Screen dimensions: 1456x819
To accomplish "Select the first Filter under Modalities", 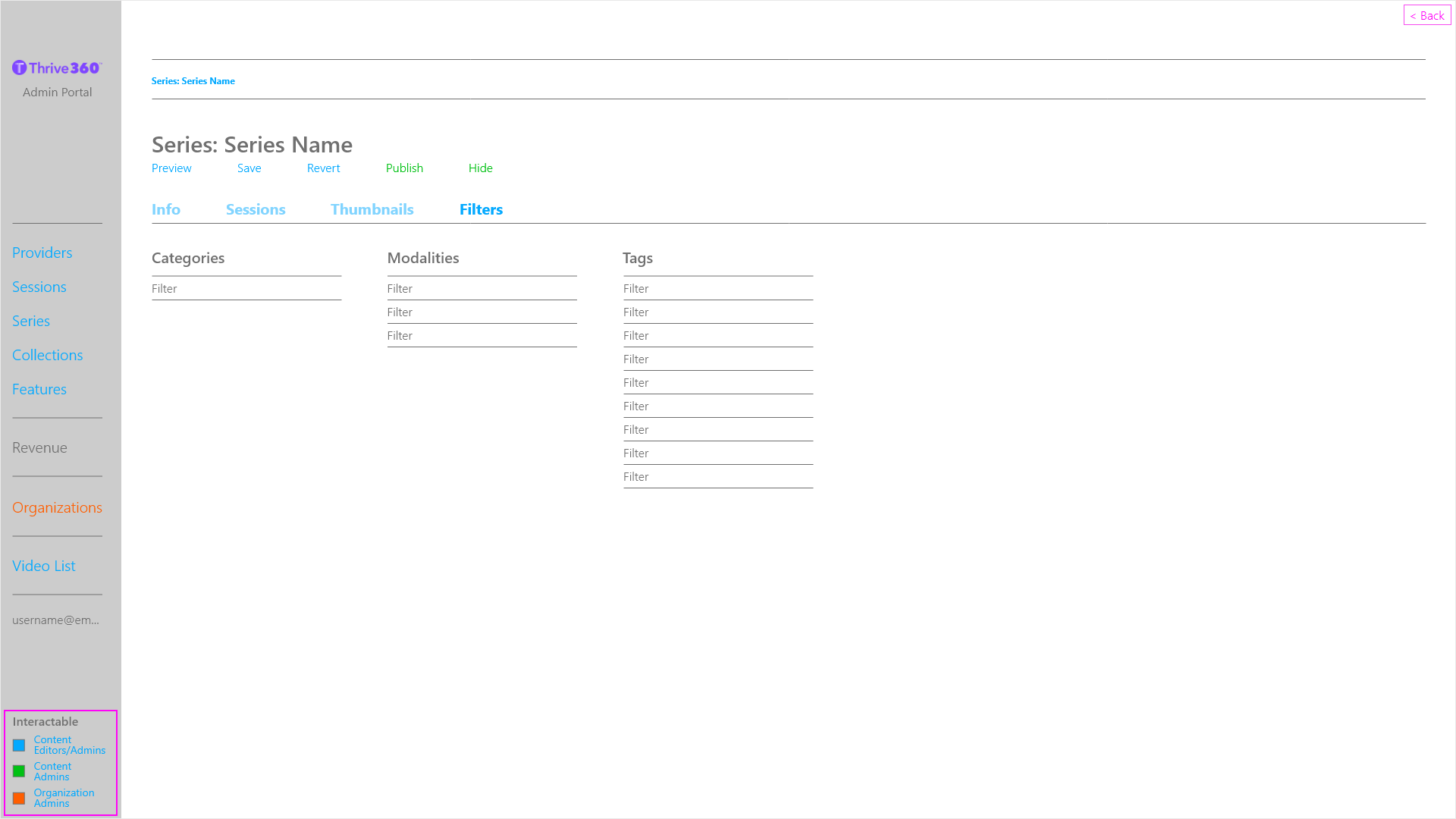I will tap(400, 289).
